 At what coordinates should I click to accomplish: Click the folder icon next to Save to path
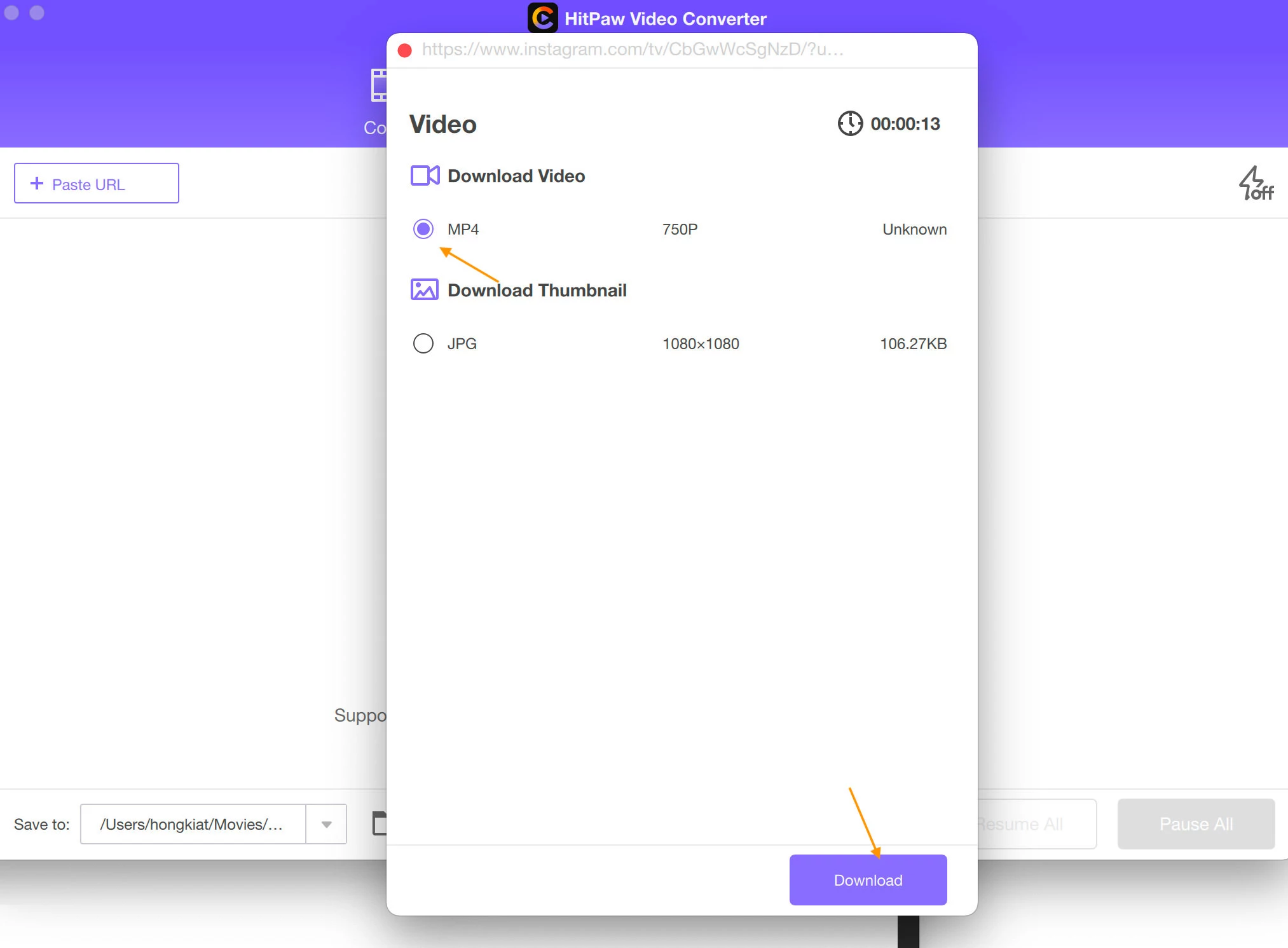click(x=382, y=824)
